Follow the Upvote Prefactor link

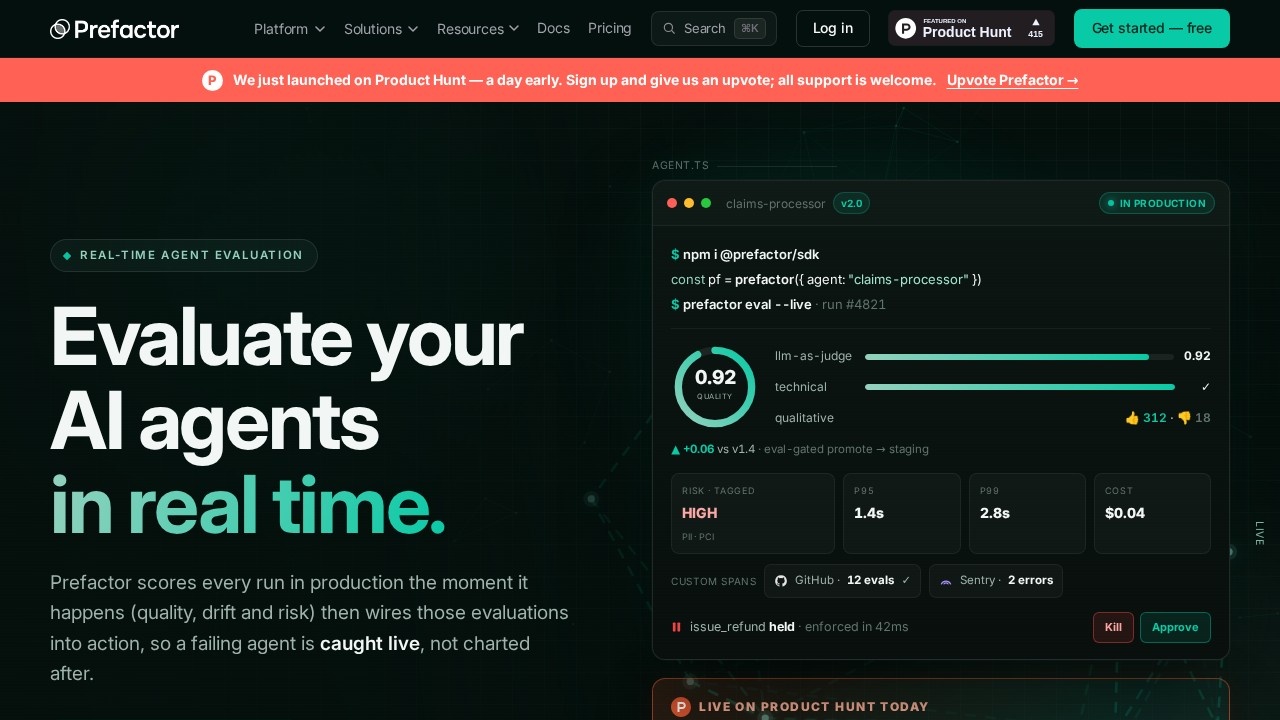[x=1013, y=80]
